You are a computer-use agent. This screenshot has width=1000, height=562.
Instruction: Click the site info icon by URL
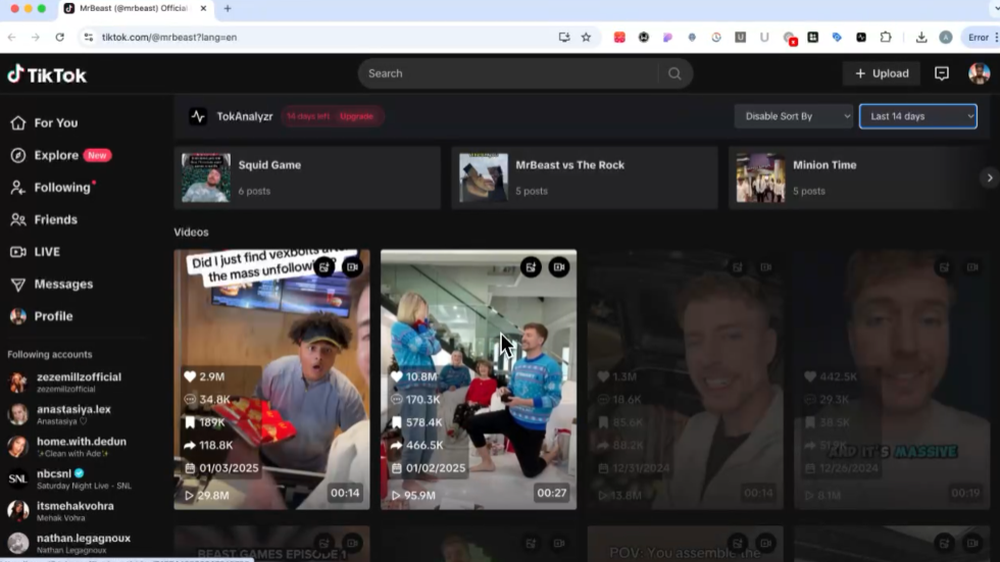[x=89, y=38]
